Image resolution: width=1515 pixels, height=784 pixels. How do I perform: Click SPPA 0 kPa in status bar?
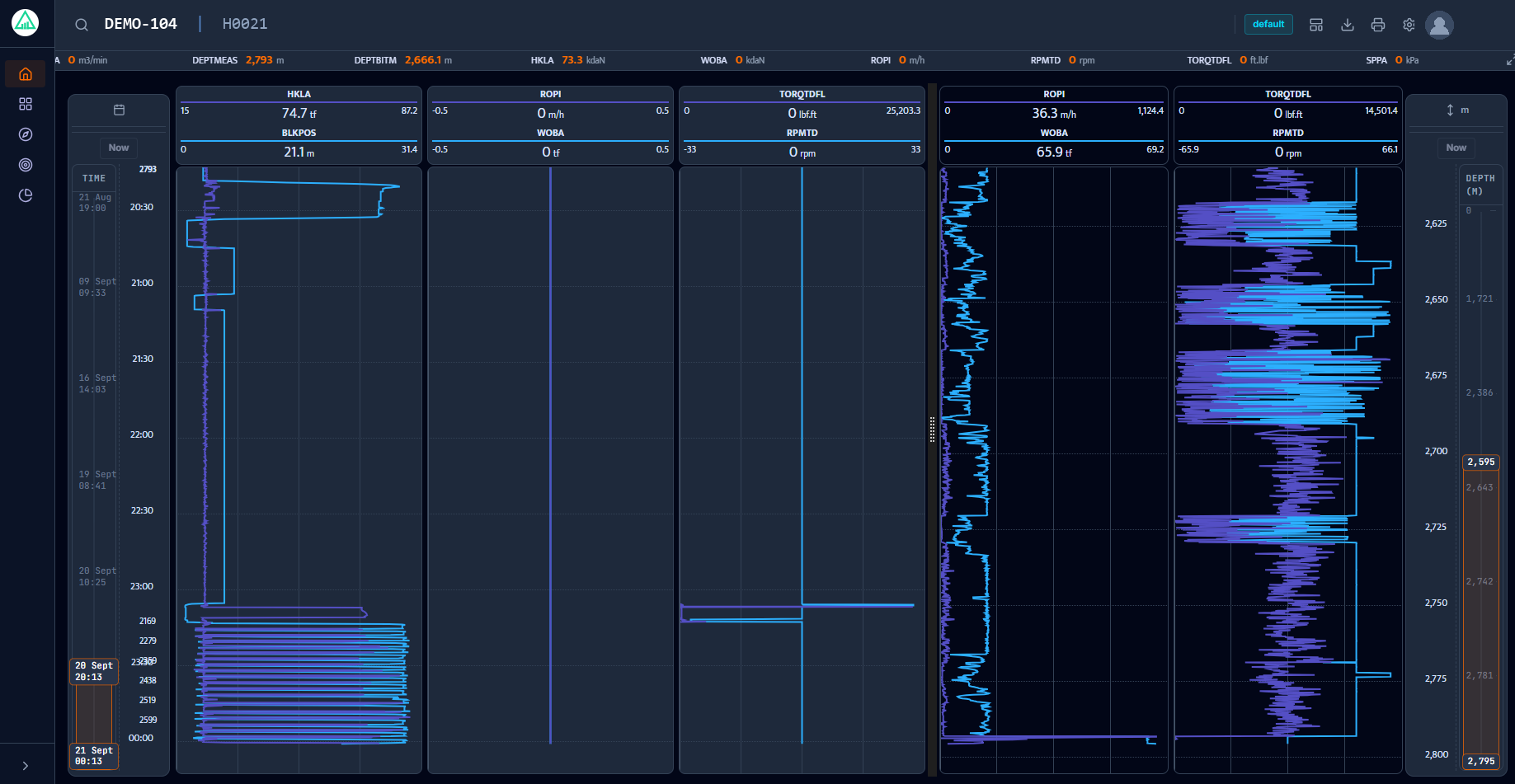click(x=1393, y=60)
